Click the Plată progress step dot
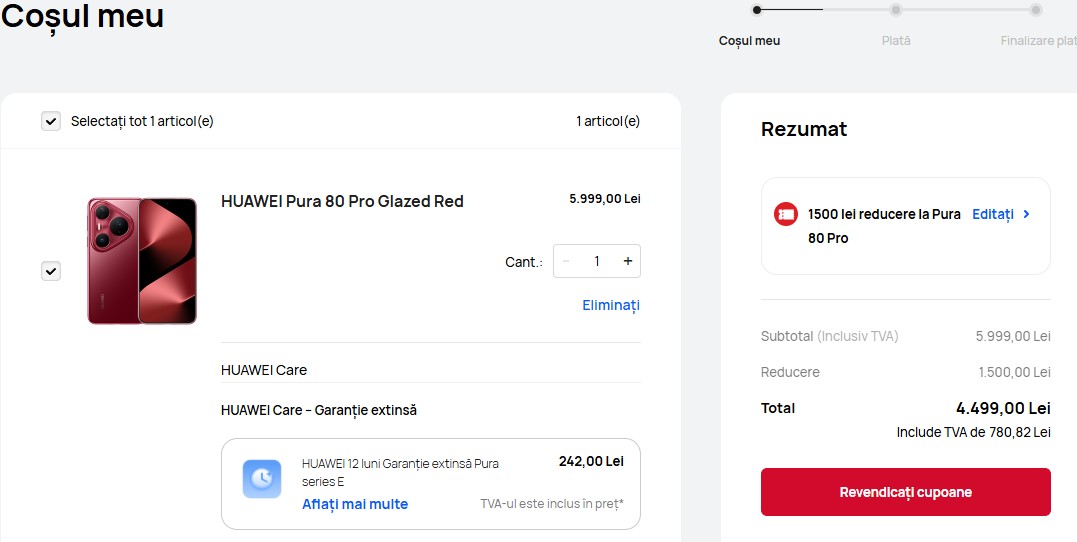1077x542 pixels. (x=896, y=10)
